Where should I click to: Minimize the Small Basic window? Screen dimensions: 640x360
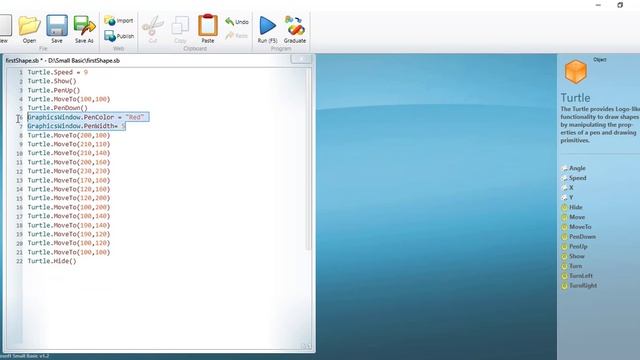(x=598, y=5)
